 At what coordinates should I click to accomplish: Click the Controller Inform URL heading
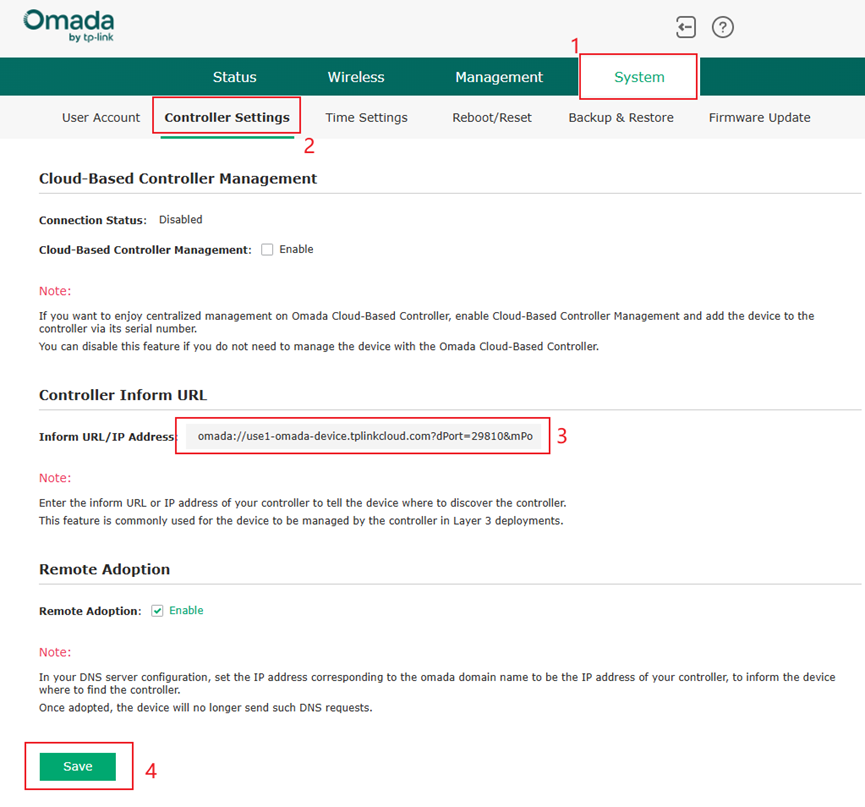(x=123, y=395)
